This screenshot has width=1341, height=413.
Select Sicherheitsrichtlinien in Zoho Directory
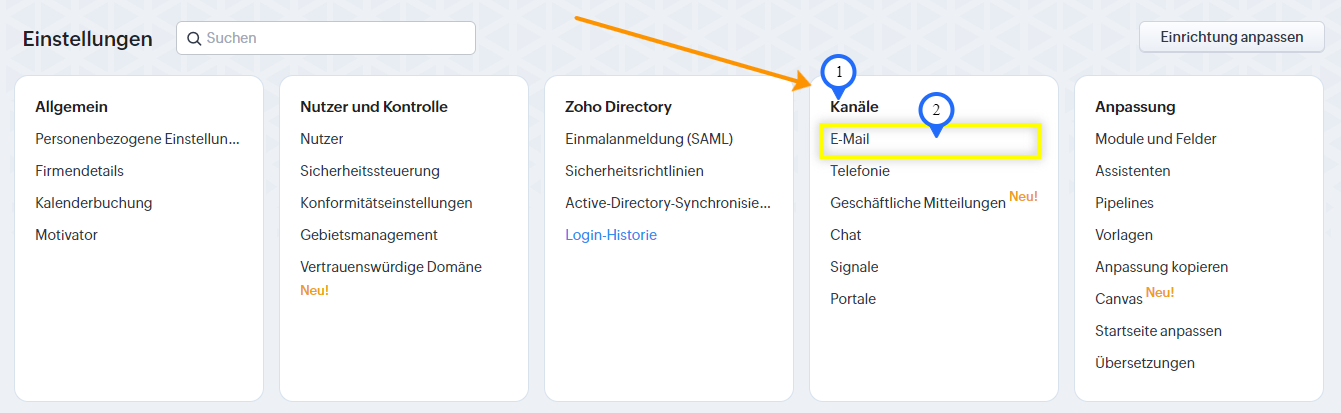634,171
